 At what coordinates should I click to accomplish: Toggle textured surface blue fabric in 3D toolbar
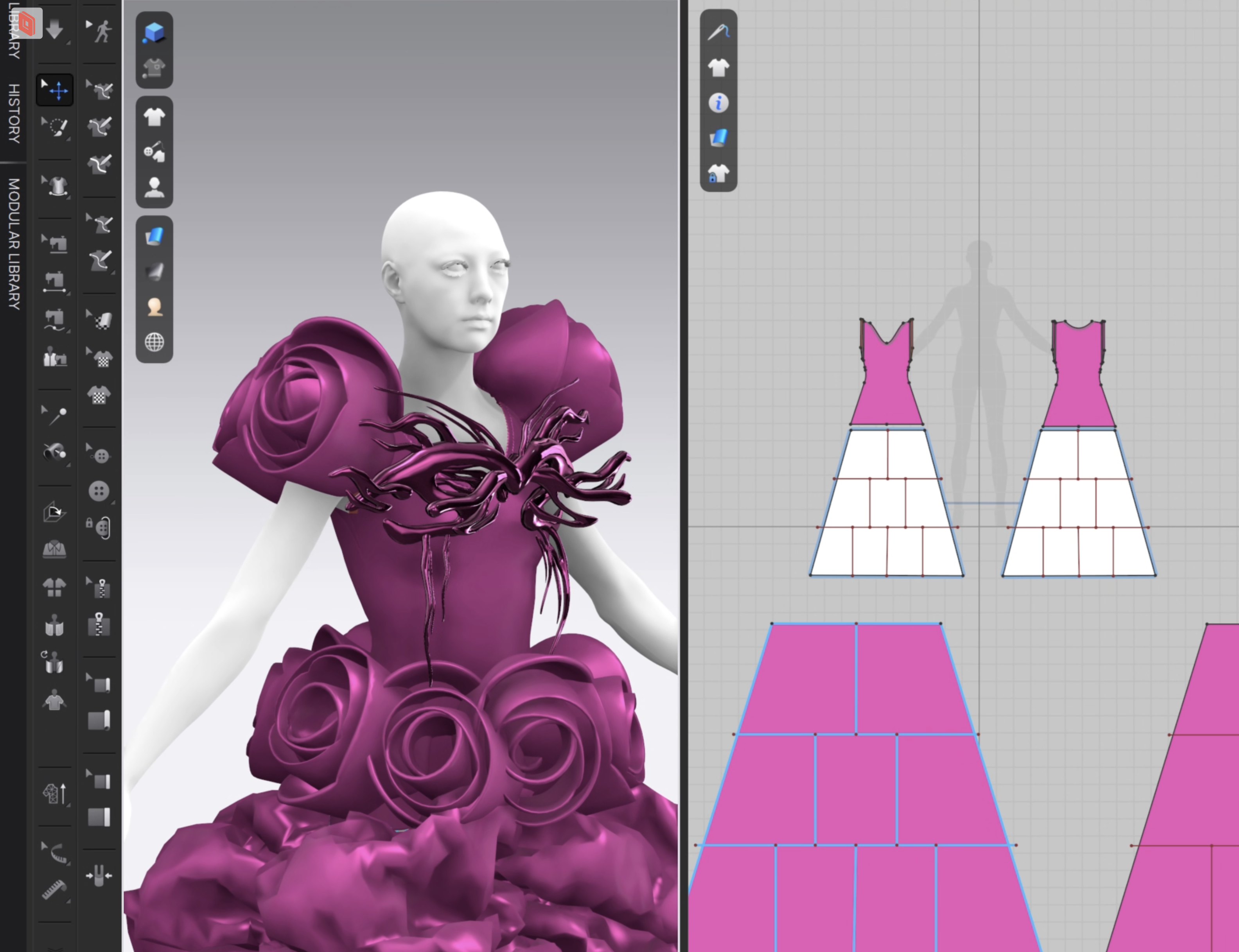click(x=154, y=236)
